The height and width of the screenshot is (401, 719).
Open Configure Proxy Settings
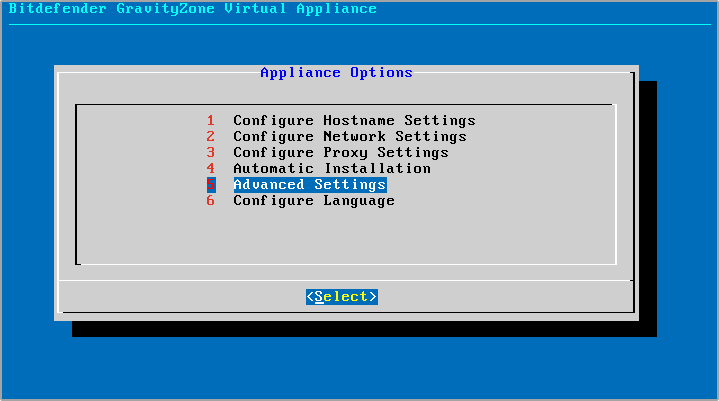[x=327, y=153]
